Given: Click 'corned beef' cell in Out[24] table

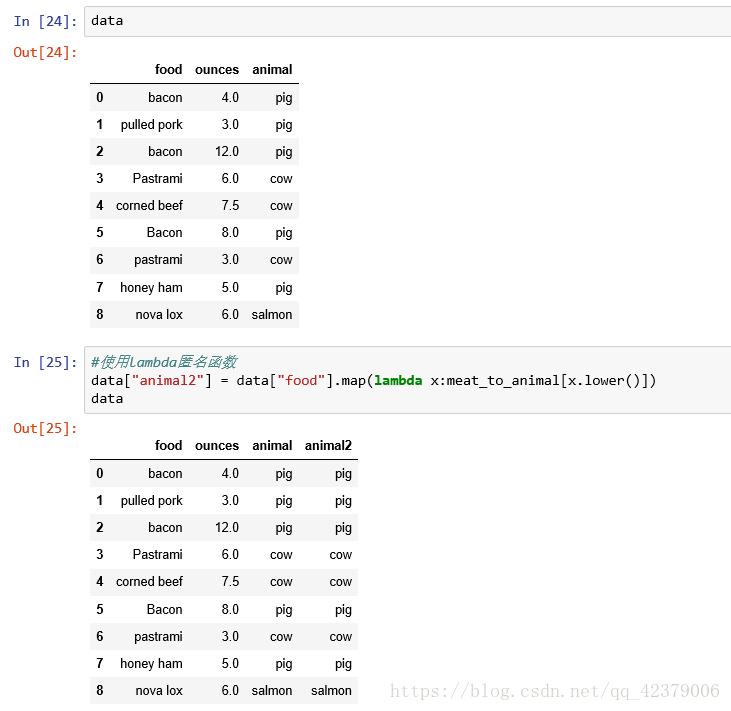Looking at the screenshot, I should [149, 206].
